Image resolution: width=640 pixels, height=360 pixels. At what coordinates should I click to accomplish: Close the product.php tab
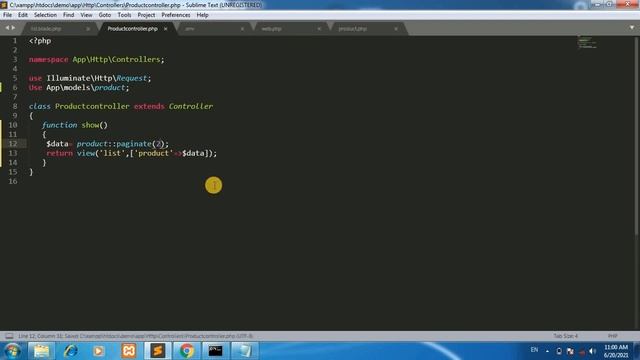point(396,29)
